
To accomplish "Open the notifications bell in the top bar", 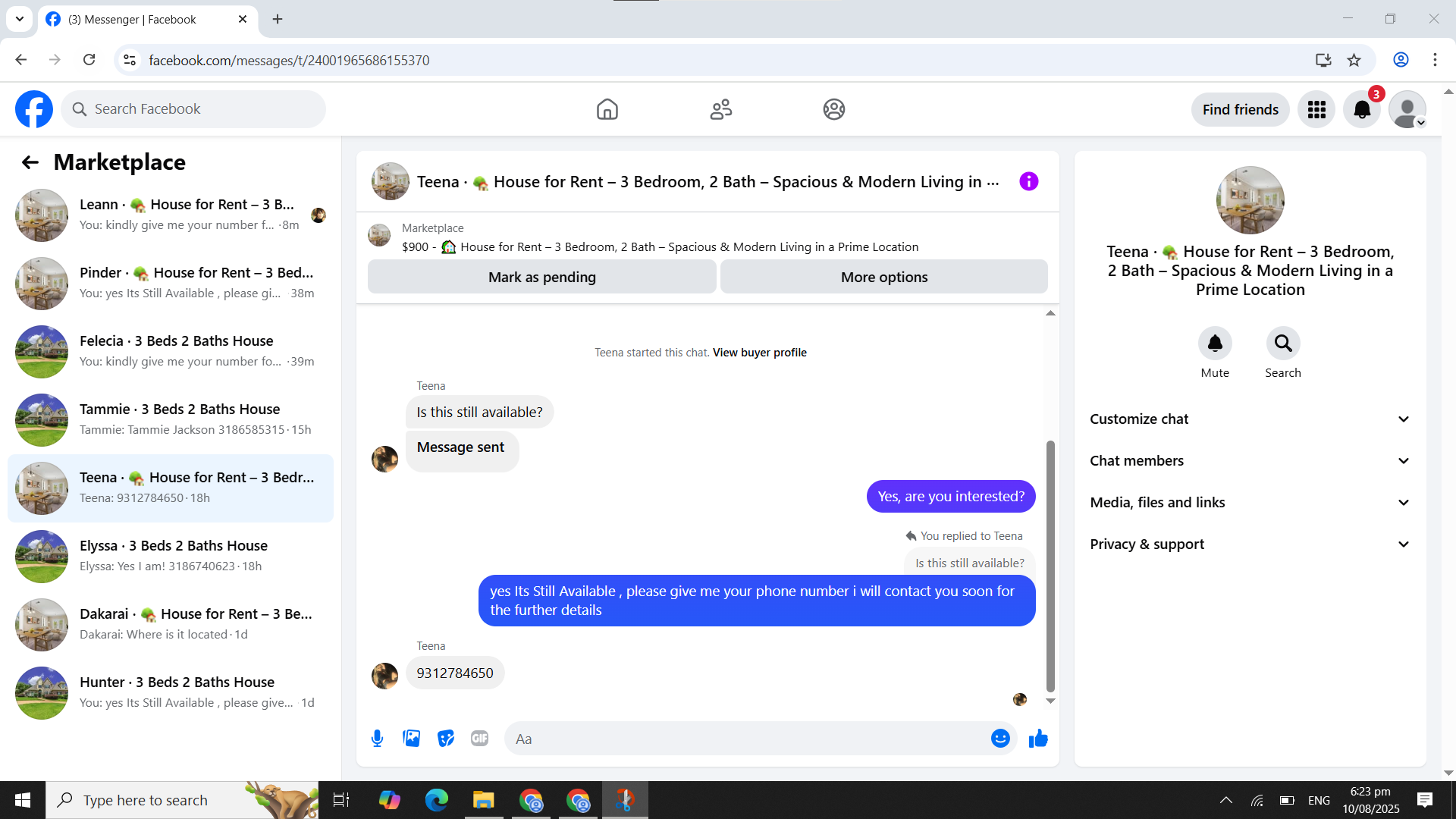I will [x=1362, y=110].
